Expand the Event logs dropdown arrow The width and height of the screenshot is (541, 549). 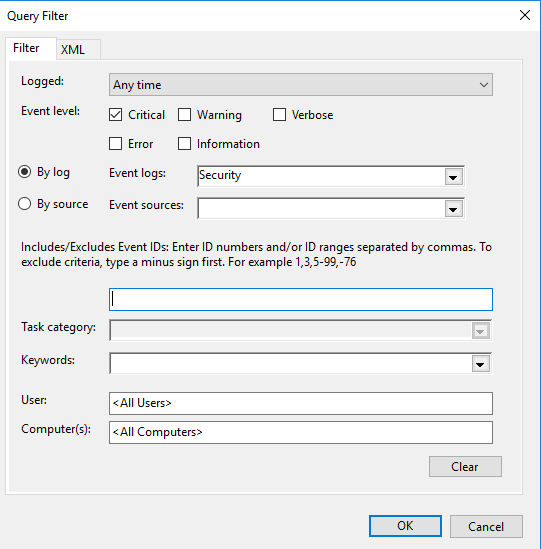coord(453,177)
